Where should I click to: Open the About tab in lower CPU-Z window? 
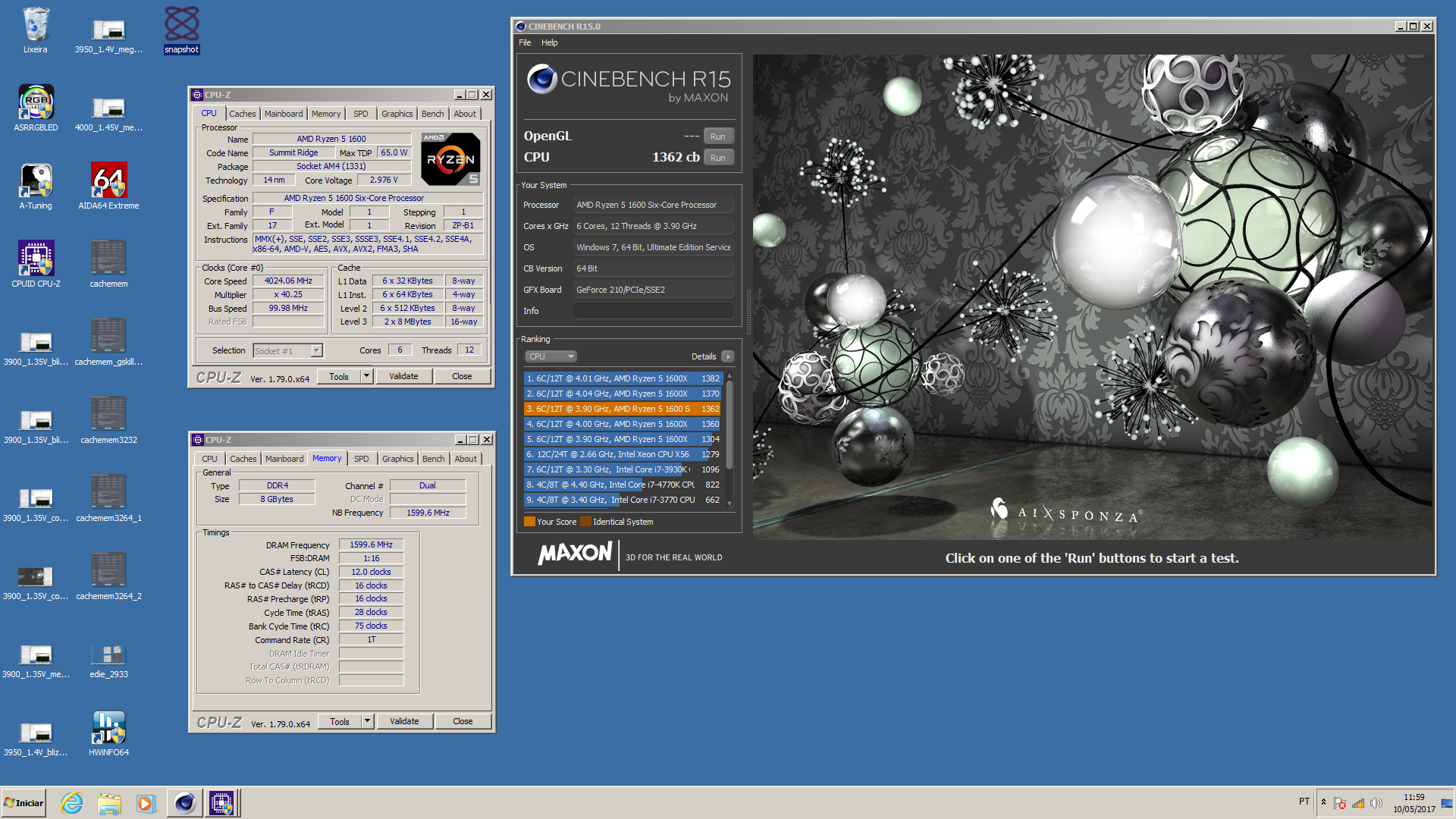tap(466, 459)
